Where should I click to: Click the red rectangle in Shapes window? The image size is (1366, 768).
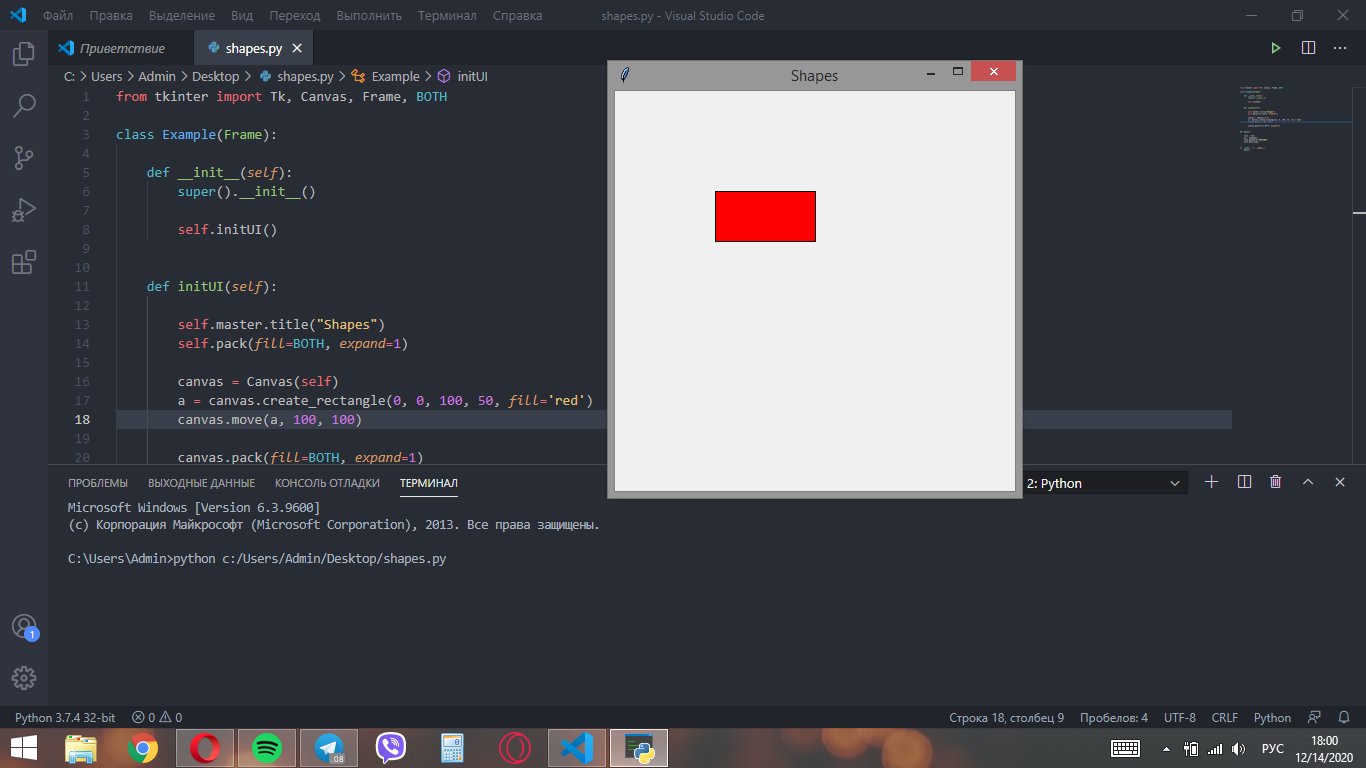coord(765,216)
